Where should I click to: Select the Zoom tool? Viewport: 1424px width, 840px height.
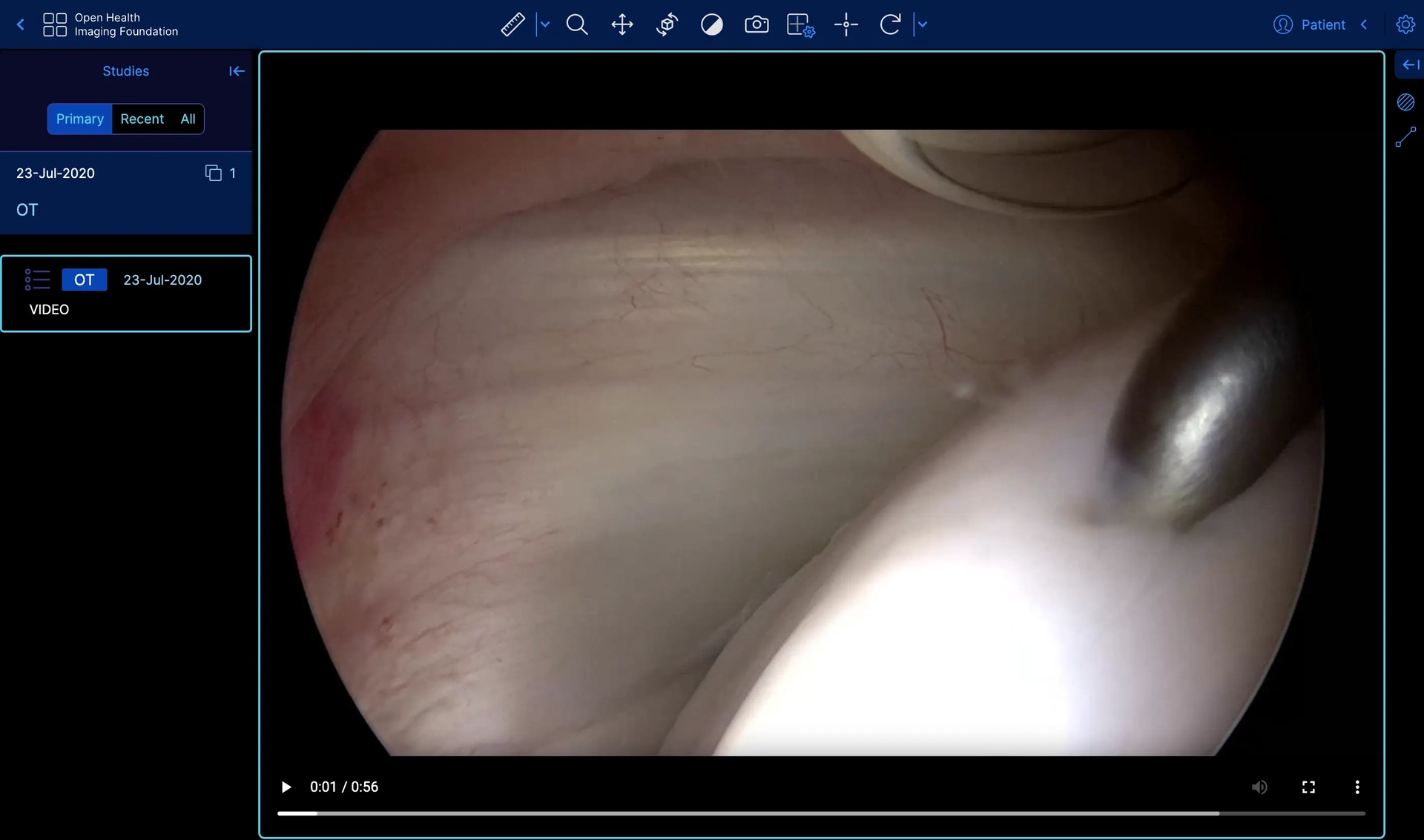tap(578, 24)
